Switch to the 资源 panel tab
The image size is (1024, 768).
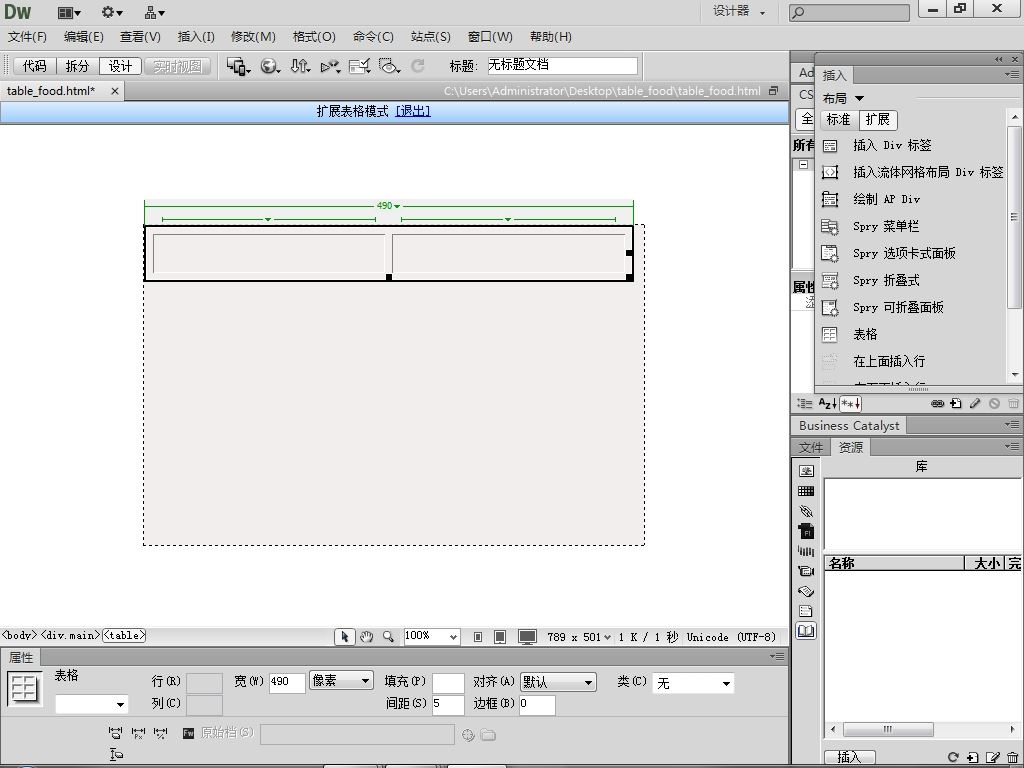click(x=851, y=447)
